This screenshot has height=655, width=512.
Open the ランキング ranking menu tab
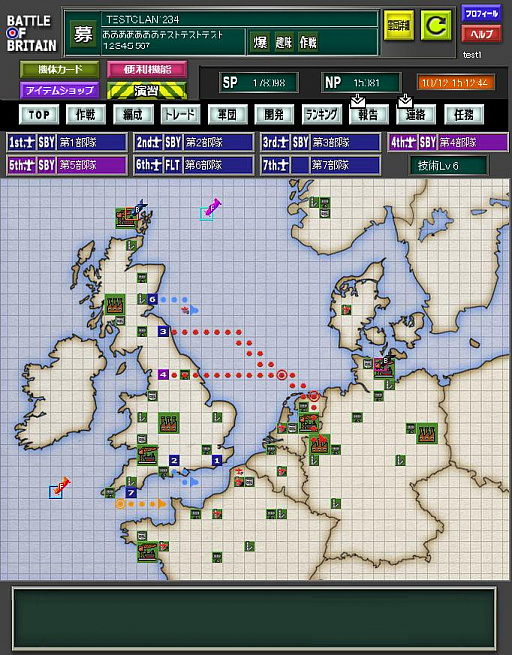322,114
